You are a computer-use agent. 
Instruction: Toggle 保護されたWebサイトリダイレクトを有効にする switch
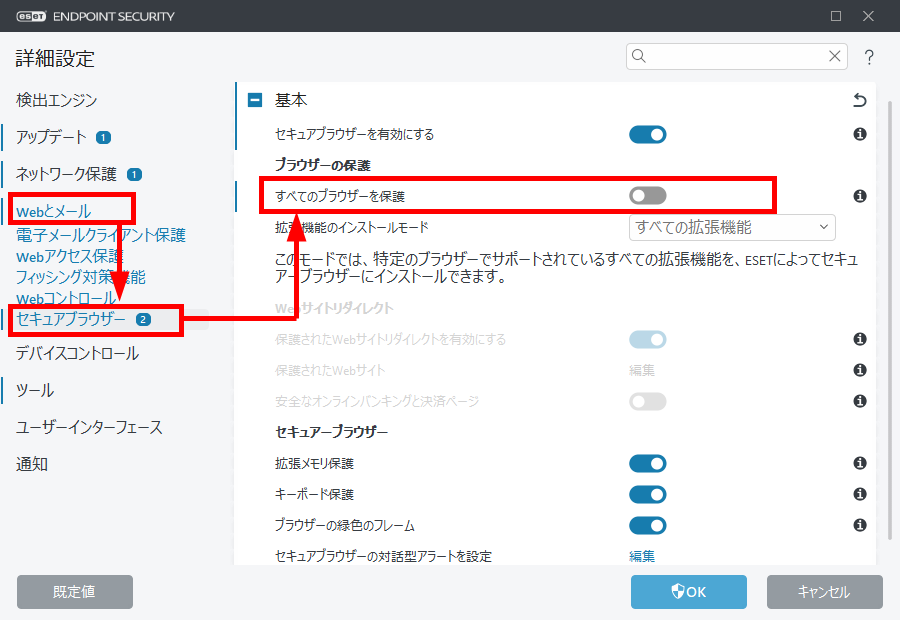tap(647, 339)
